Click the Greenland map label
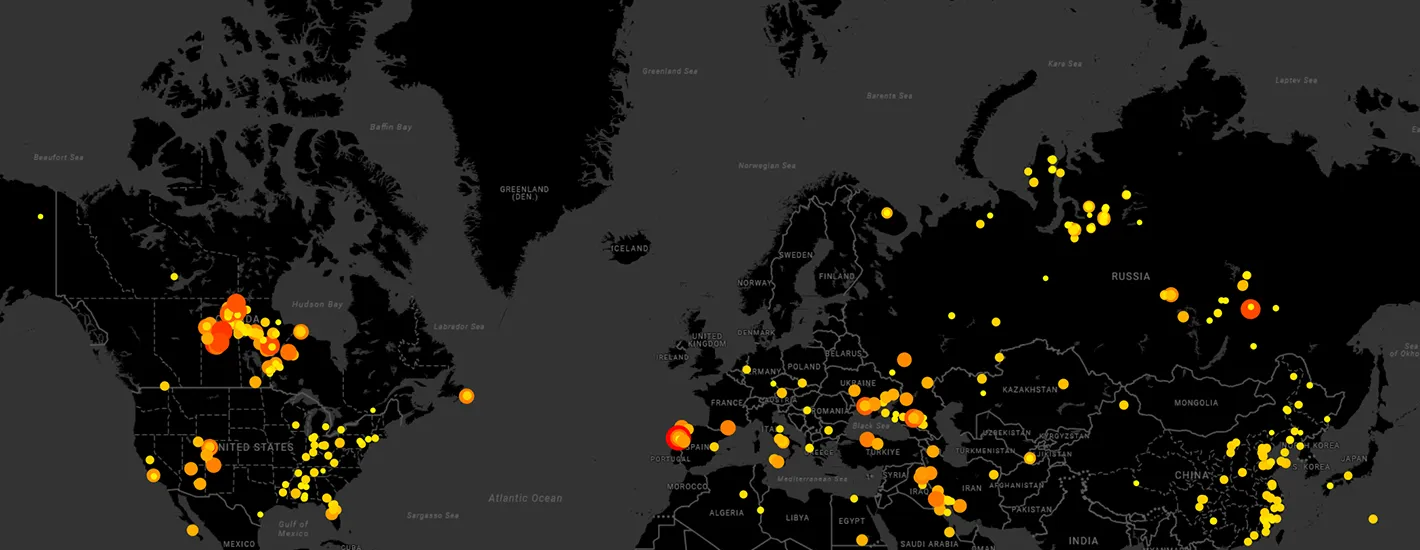 pyautogui.click(x=525, y=193)
